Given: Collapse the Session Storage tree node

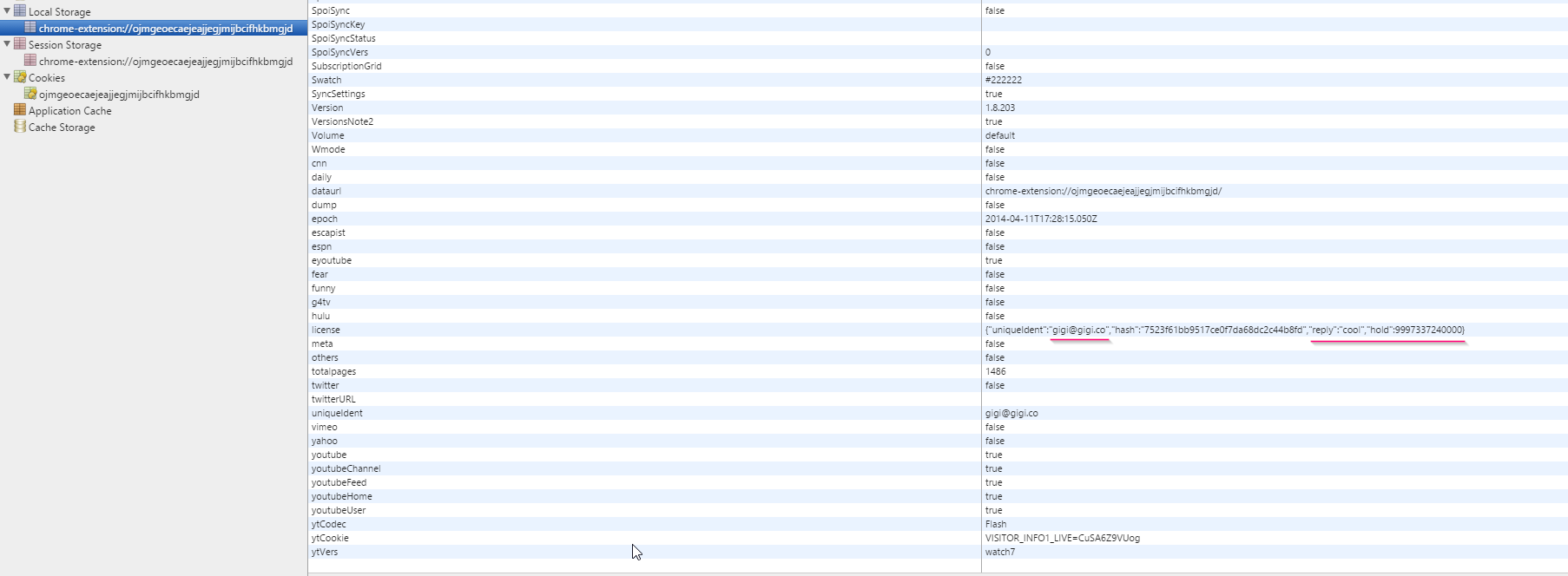Looking at the screenshot, I should [7, 44].
